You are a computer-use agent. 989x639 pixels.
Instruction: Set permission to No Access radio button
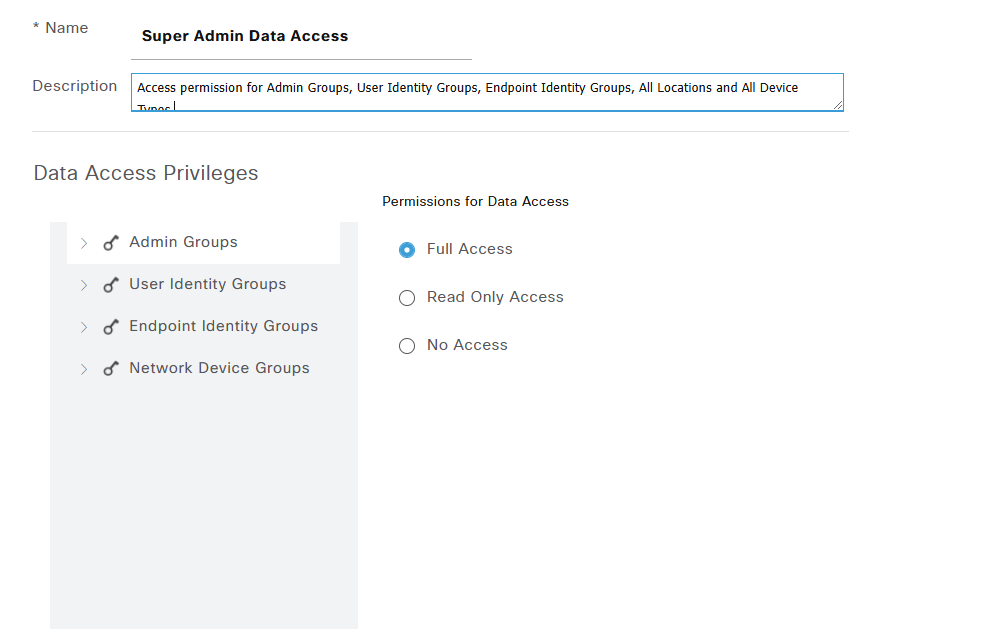click(407, 346)
